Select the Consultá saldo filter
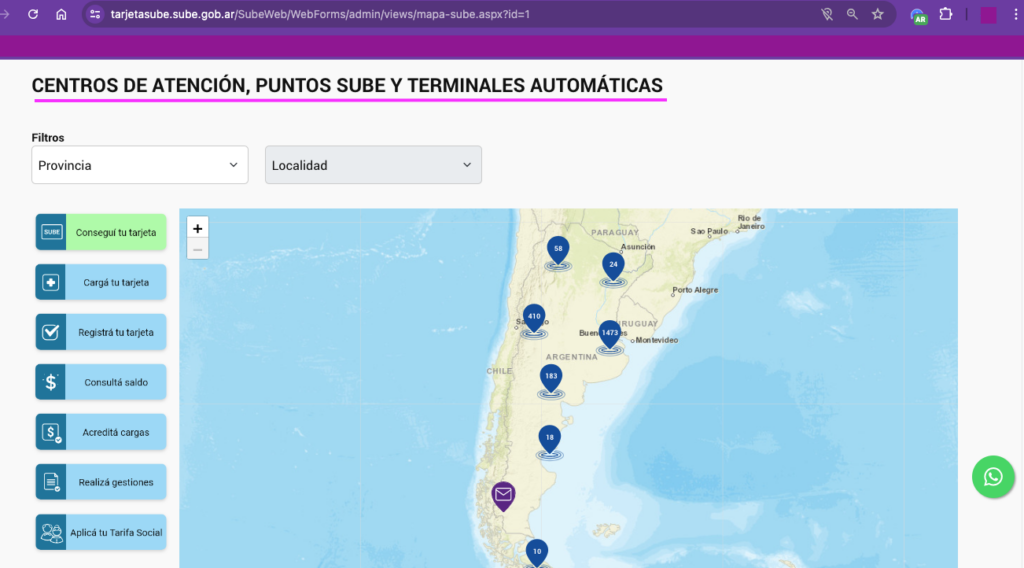 coord(101,382)
